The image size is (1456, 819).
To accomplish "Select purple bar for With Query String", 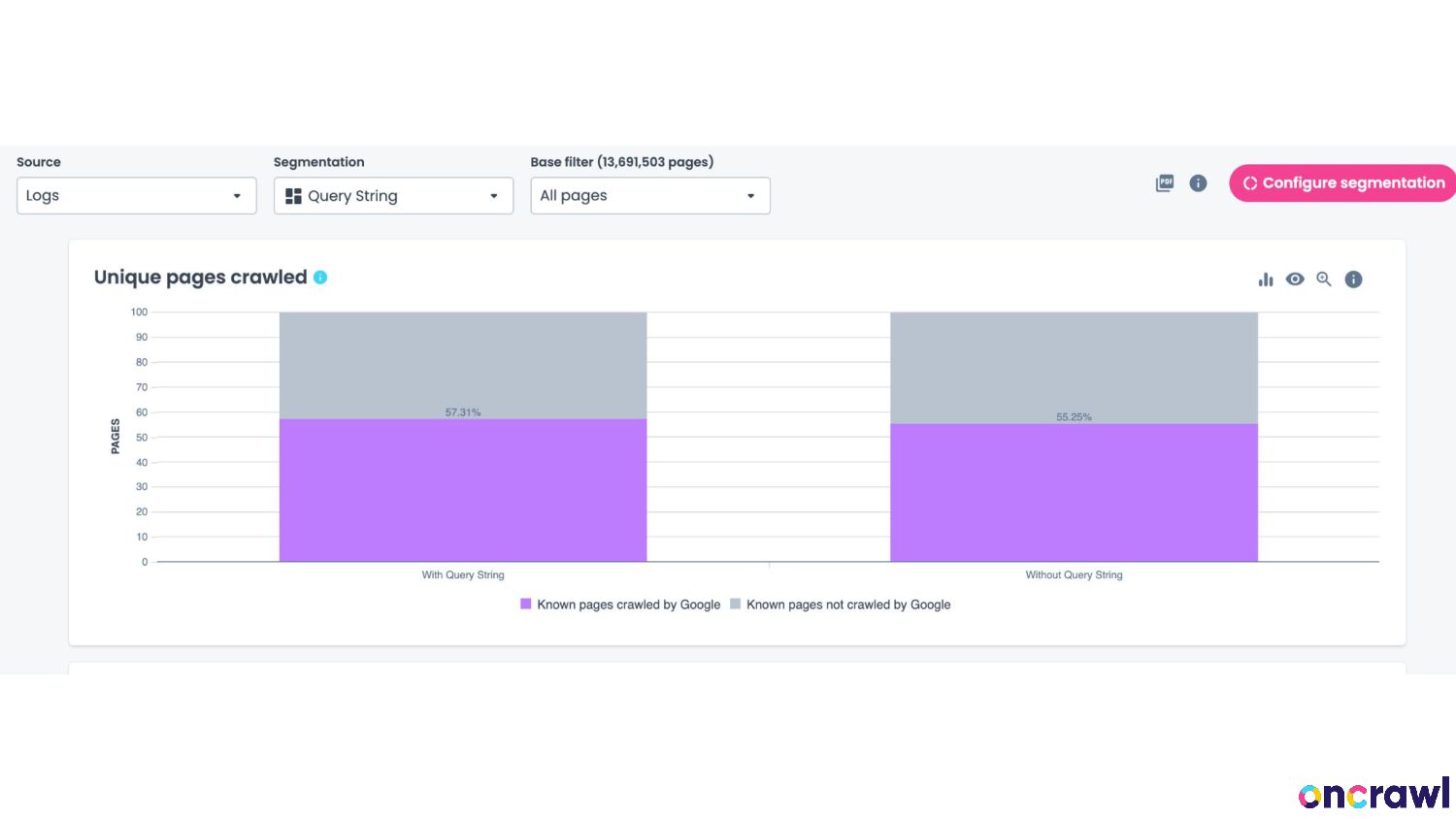I will click(463, 490).
